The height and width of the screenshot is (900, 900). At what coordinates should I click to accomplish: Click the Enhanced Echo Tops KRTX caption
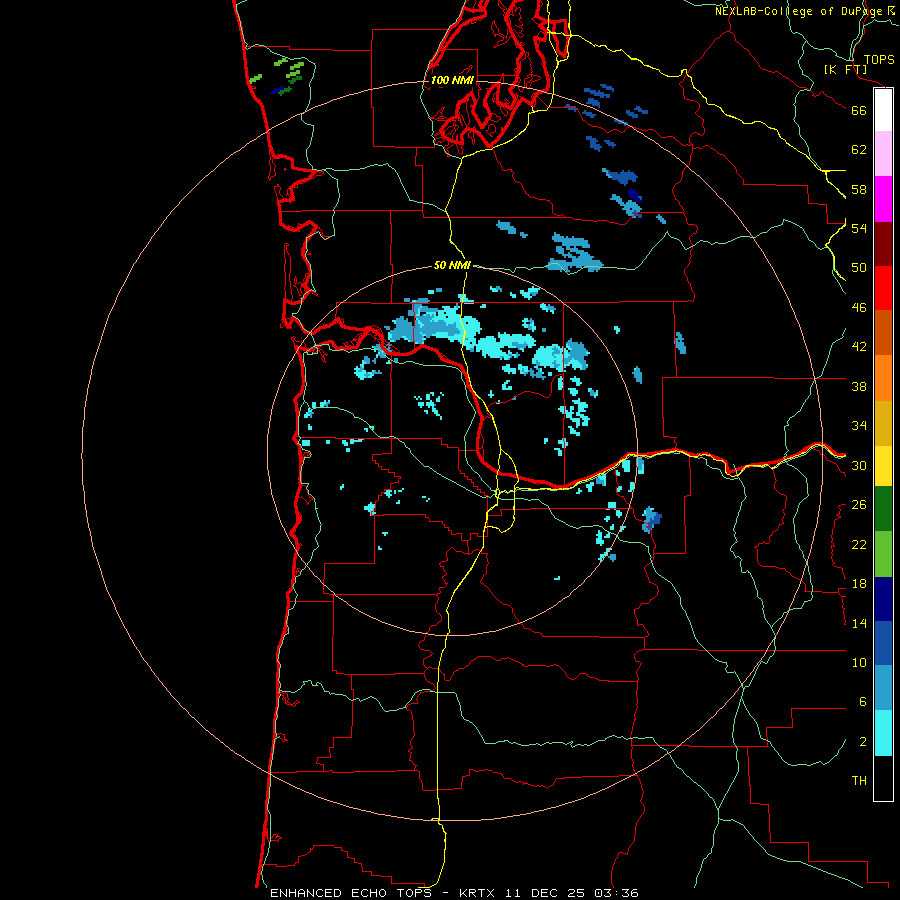click(454, 893)
